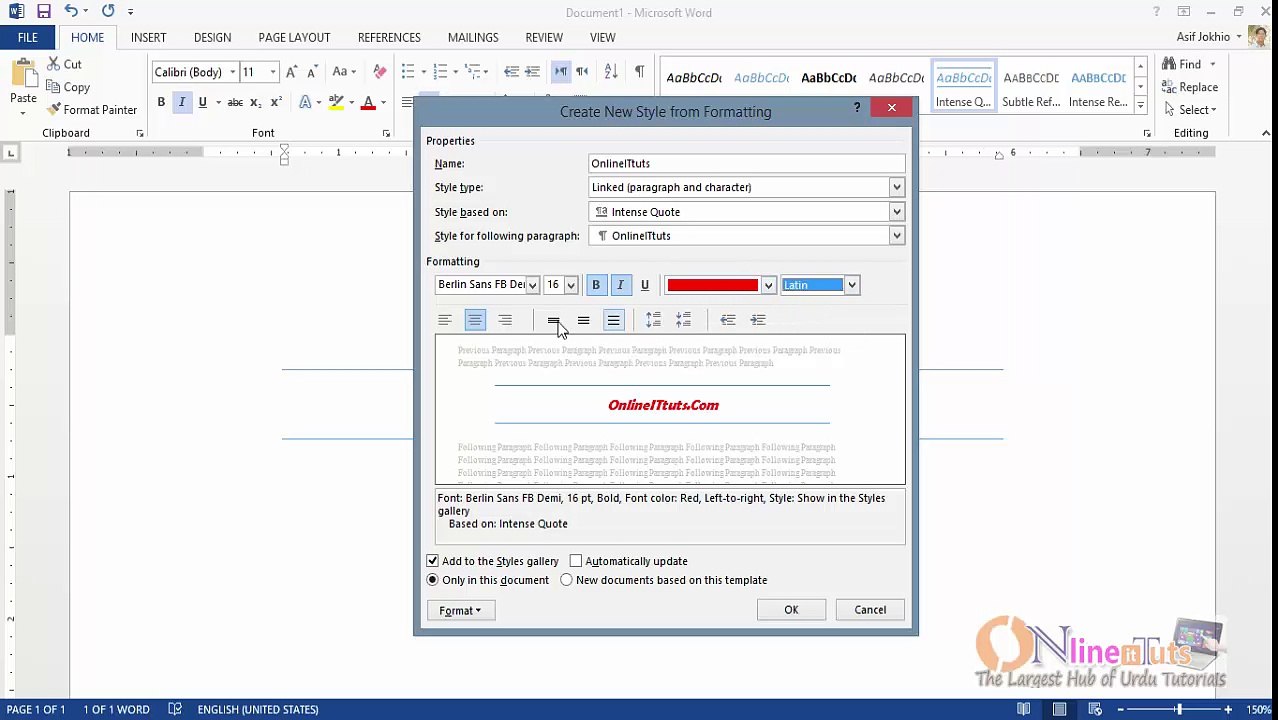Apply the red font color in ribbon

point(368,102)
